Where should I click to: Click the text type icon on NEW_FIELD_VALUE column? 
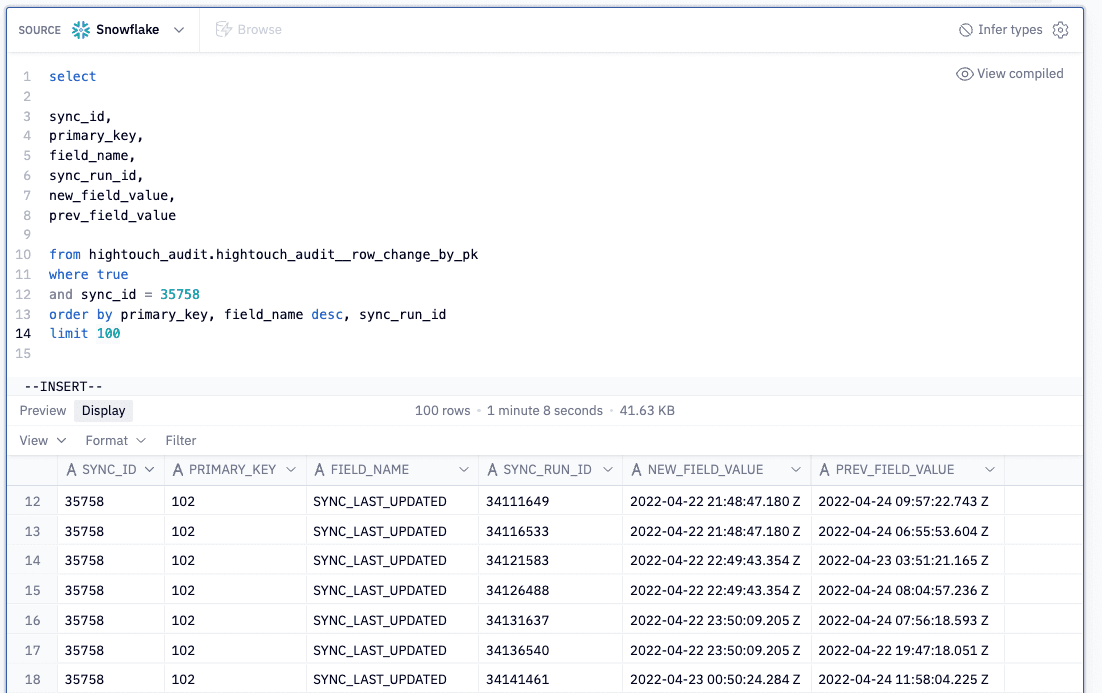638,469
